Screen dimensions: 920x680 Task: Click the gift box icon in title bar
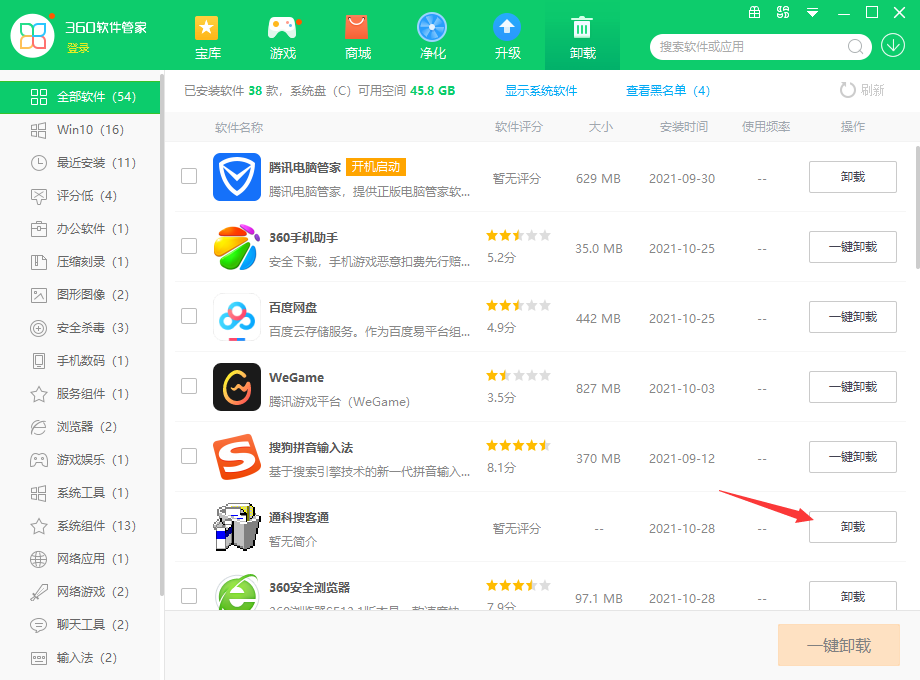click(x=755, y=12)
